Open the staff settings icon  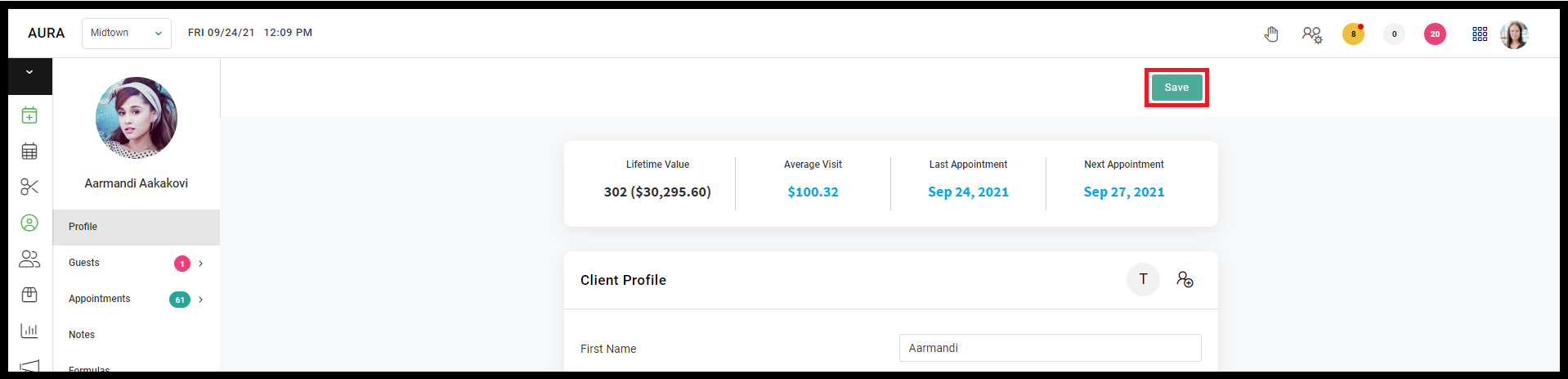point(1312,34)
